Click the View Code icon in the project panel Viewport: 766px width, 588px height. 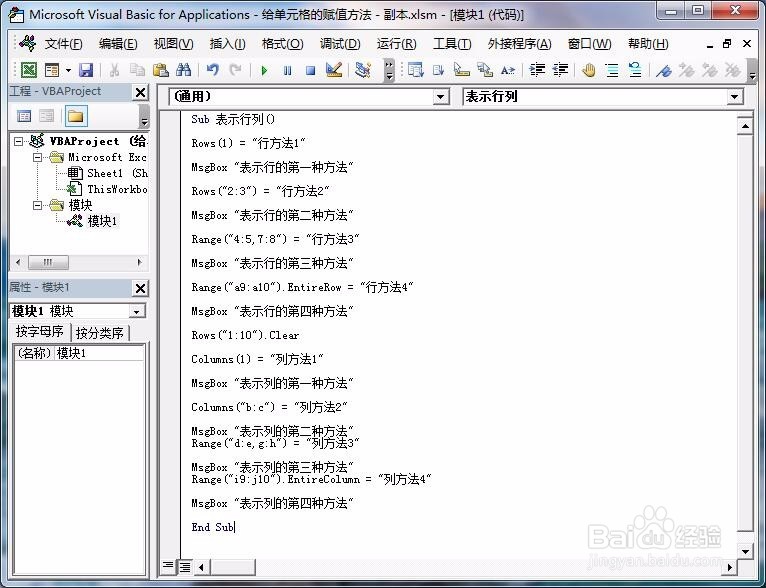pyautogui.click(x=24, y=116)
